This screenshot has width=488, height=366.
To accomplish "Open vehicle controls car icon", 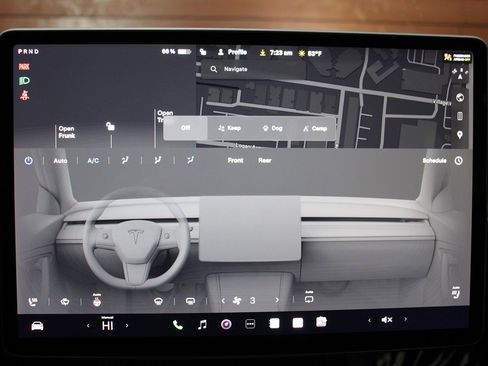I will 37,326.
